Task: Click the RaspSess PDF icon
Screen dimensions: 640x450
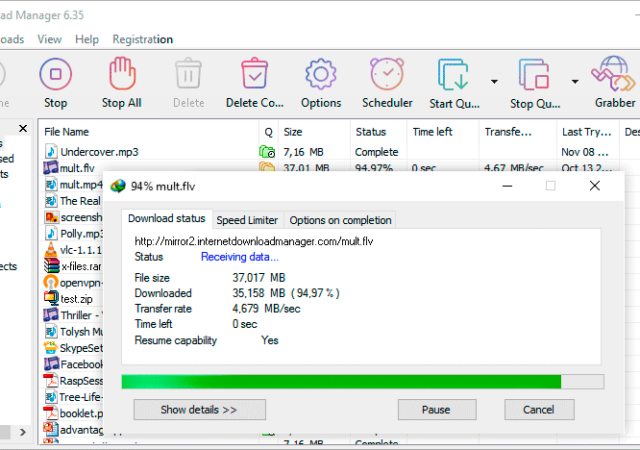Action: pyautogui.click(x=51, y=380)
